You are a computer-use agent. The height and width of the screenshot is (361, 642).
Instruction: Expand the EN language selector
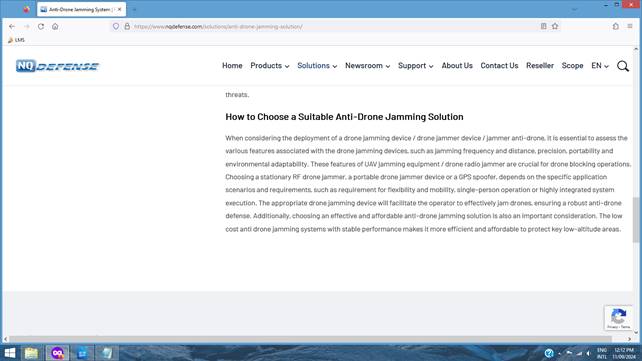coord(600,65)
